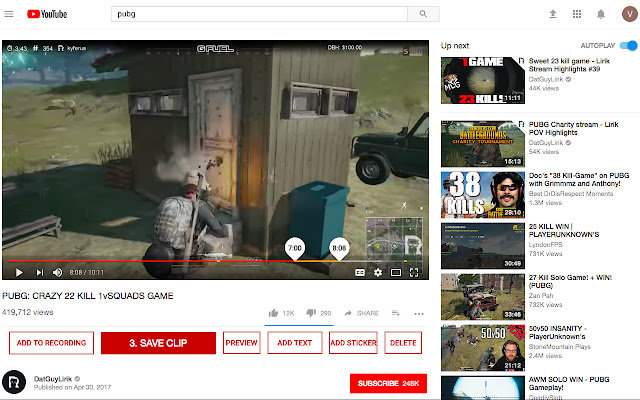Click Add to Recording button
Image resolution: width=640 pixels, height=400 pixels.
coord(51,343)
